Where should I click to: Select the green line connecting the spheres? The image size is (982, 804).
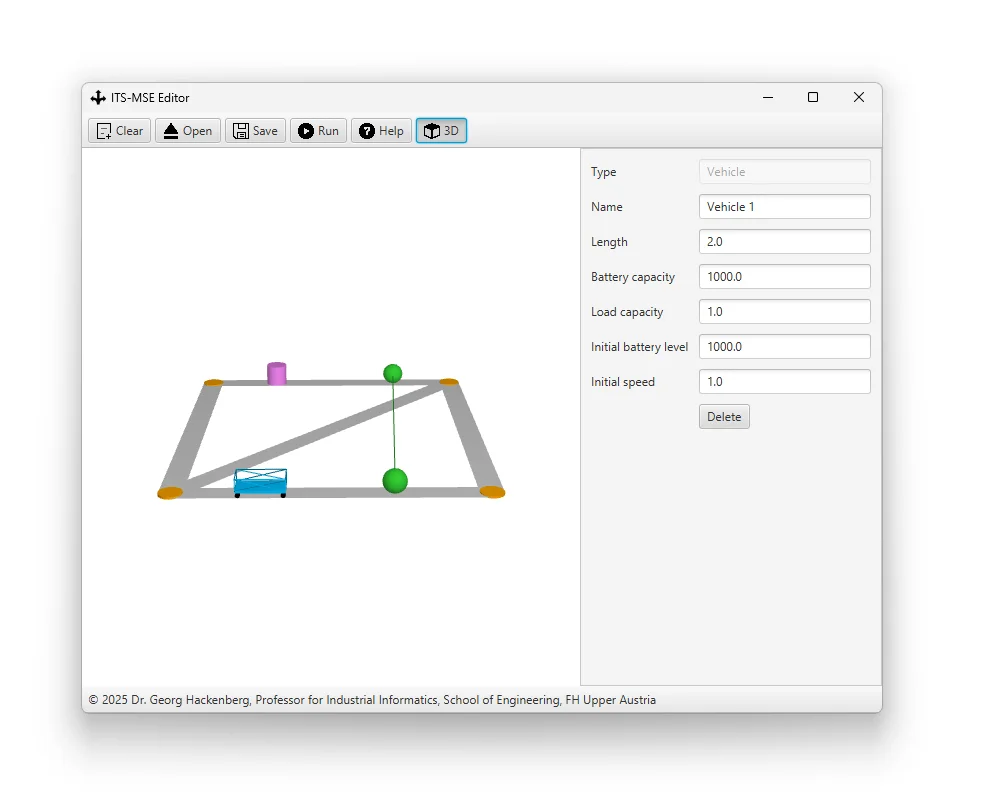394,426
